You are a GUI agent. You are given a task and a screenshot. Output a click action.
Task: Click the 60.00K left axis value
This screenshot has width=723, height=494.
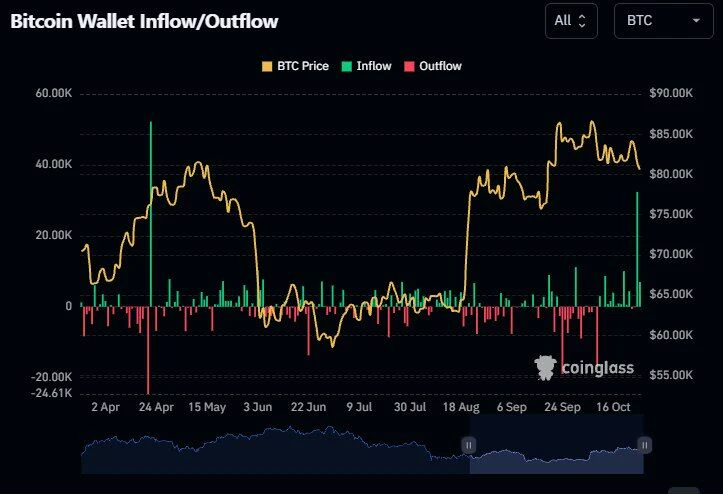tap(54, 93)
